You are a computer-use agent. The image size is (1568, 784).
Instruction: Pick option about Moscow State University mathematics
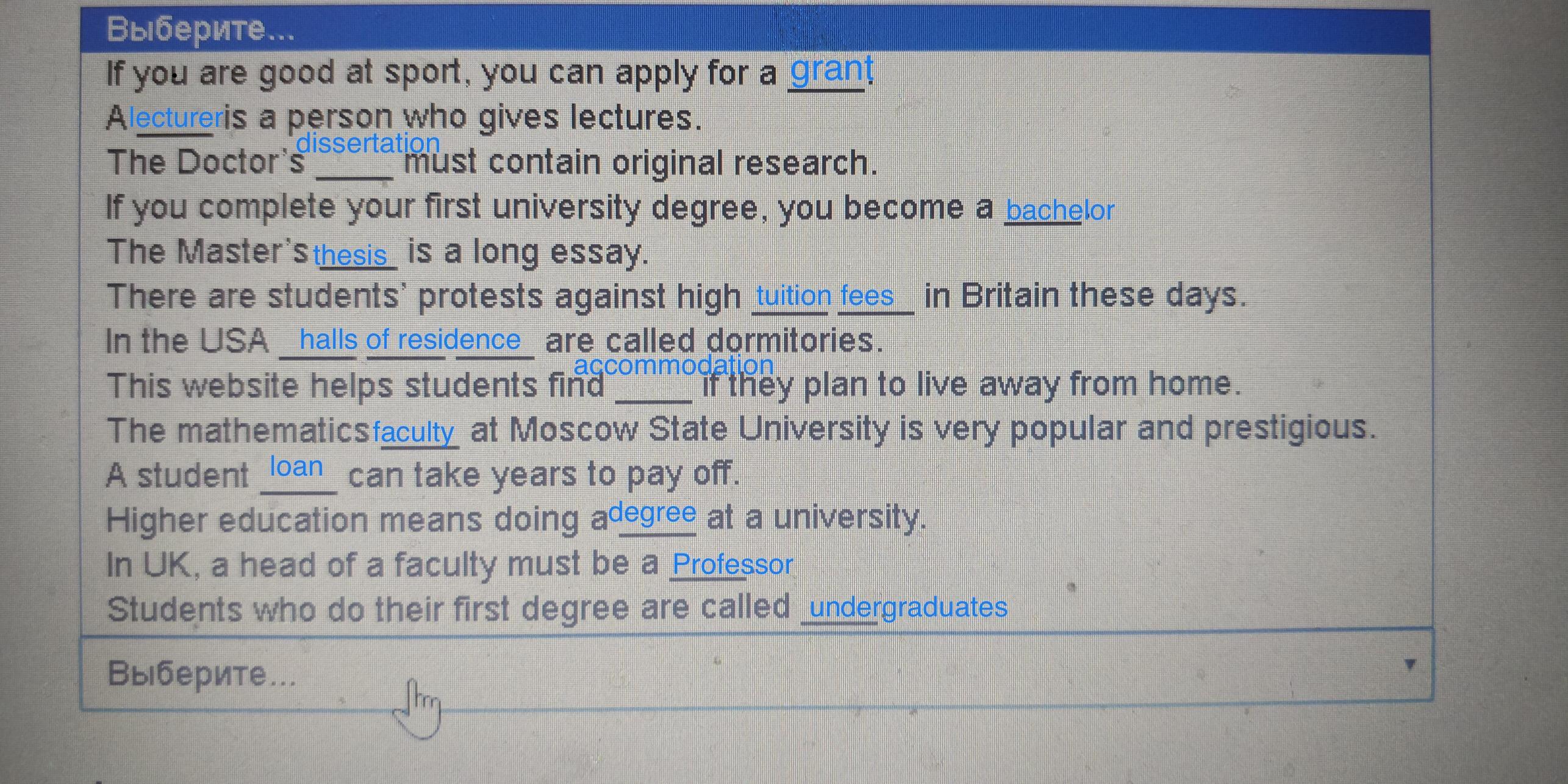(756, 430)
